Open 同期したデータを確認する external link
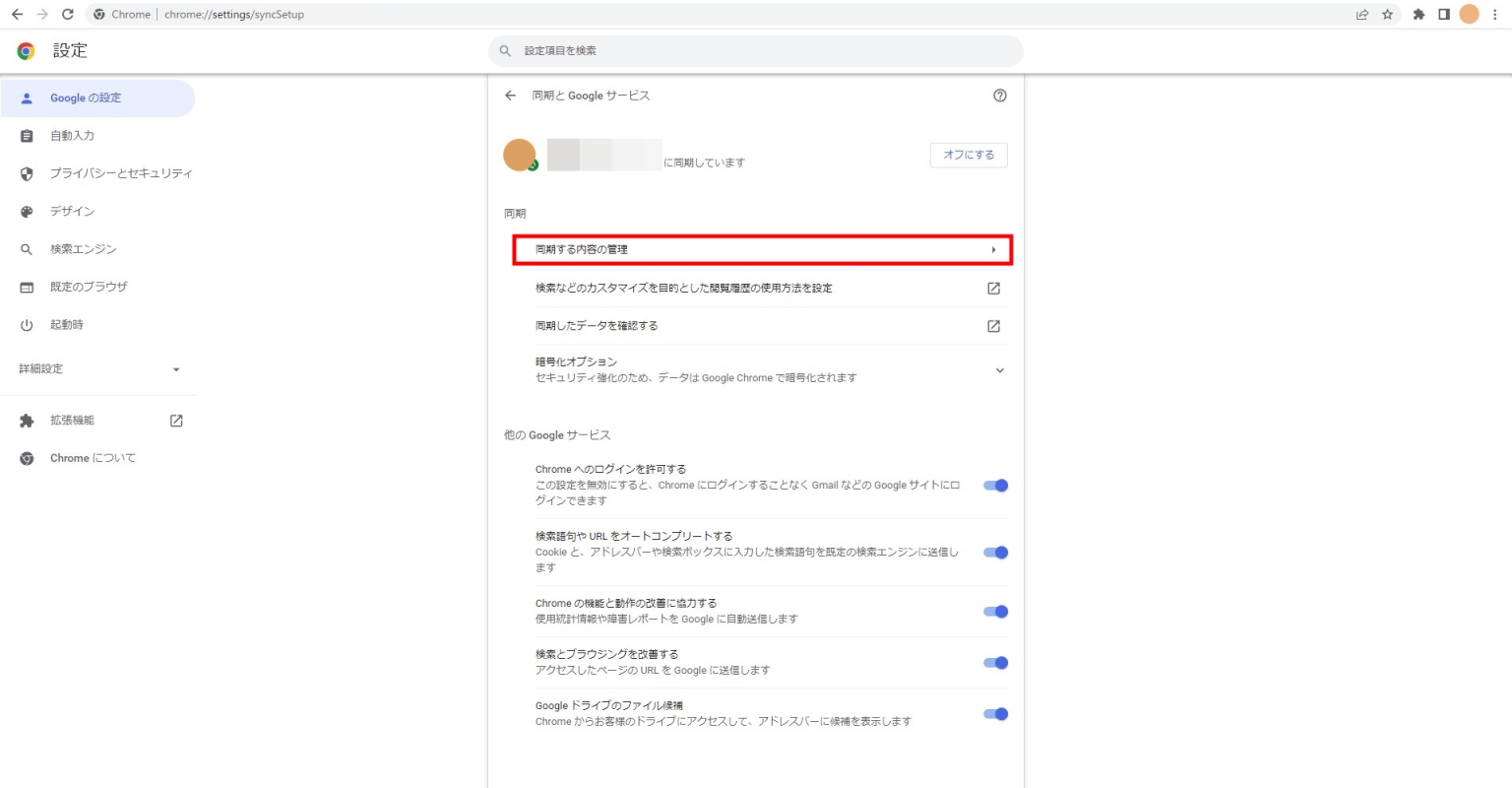Viewport: 1512px width, 788px height. pyautogui.click(x=993, y=326)
